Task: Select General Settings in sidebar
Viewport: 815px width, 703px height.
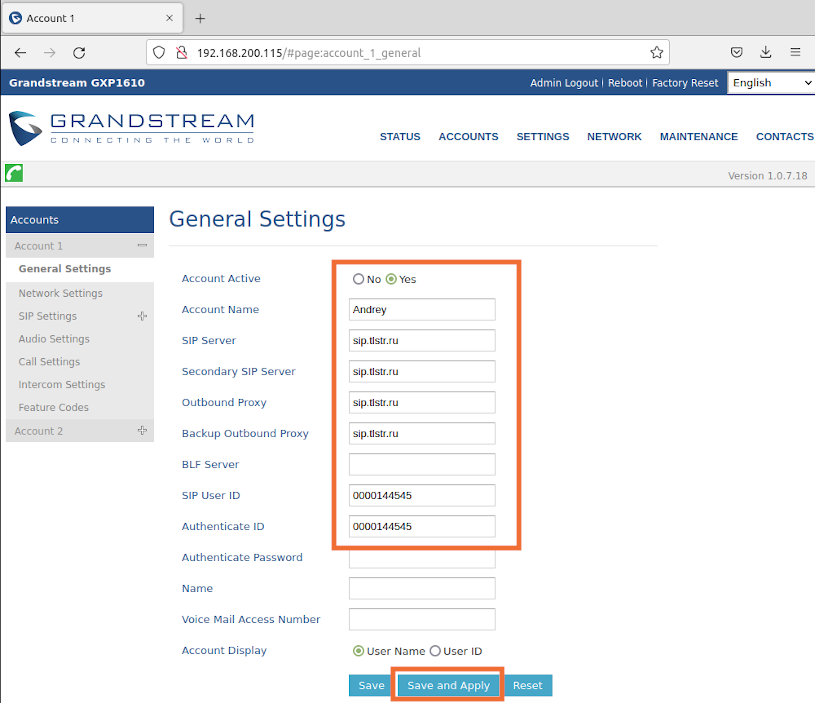Action: pyautogui.click(x=65, y=269)
